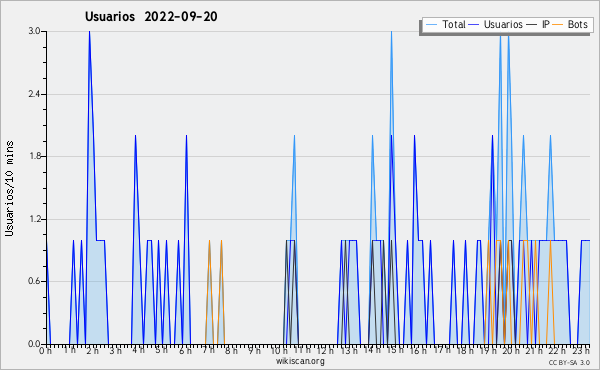This screenshot has width=600, height=370.
Task: Click the IP legend label
Action: 546,24
